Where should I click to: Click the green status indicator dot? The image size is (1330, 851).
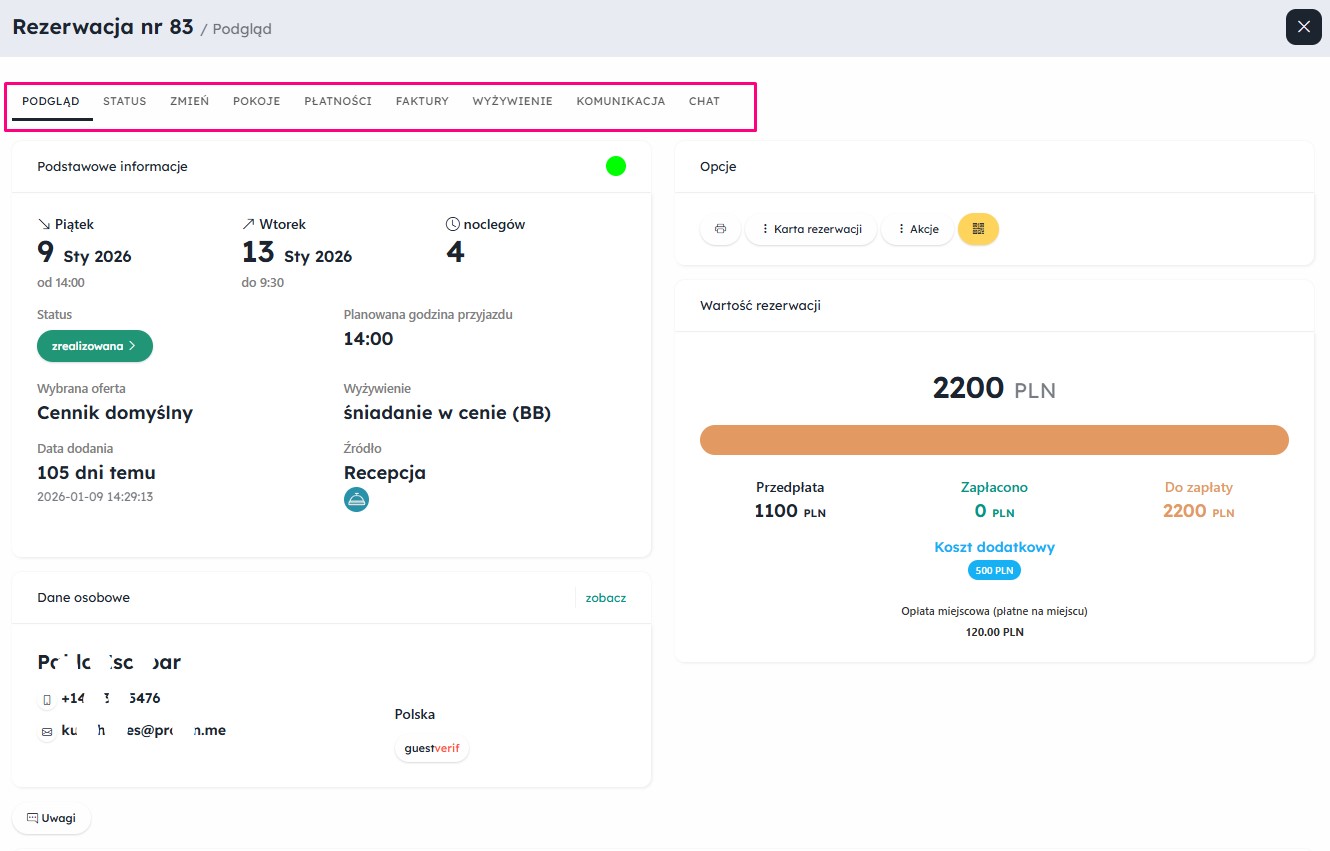616,166
